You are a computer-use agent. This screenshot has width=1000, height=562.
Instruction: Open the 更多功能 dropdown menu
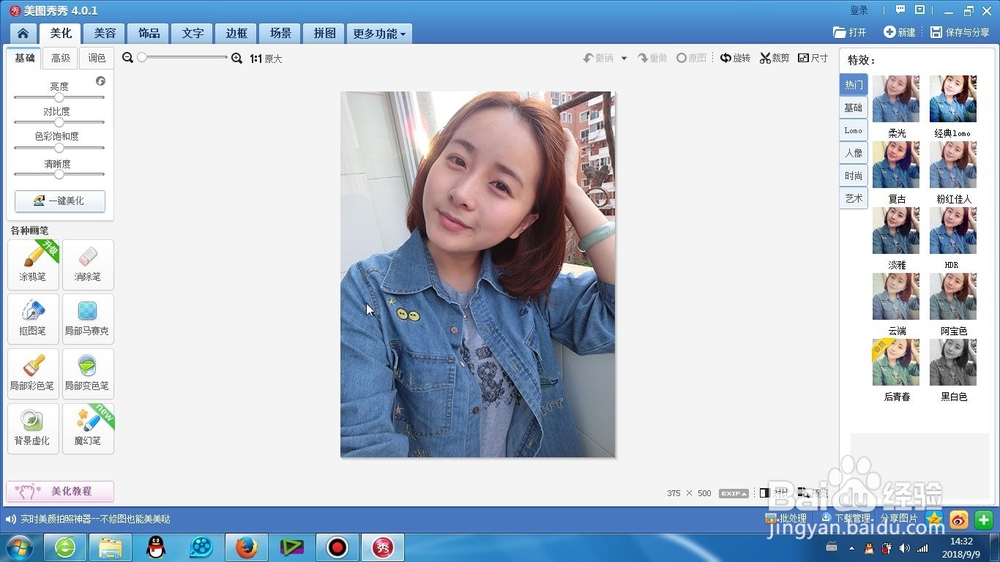click(x=379, y=34)
